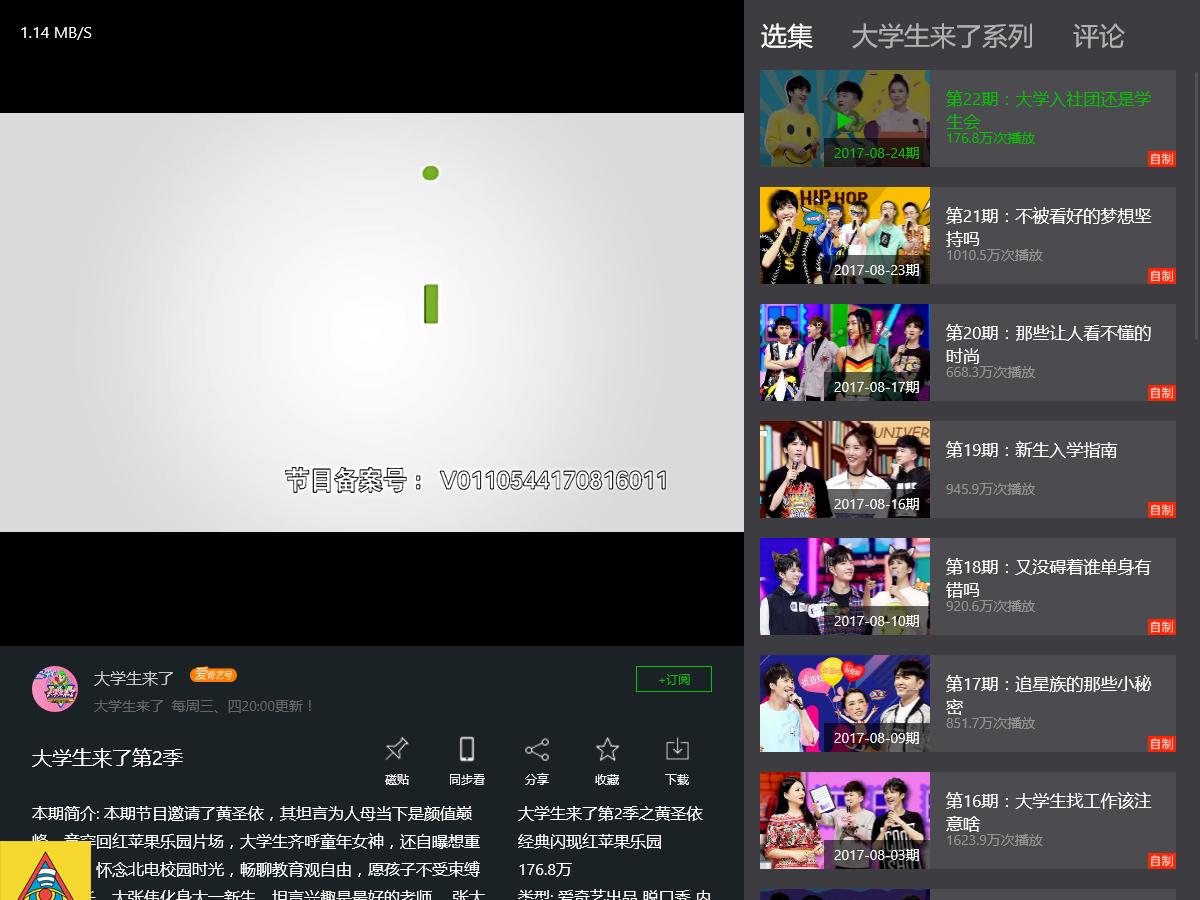Click the 下载 (download) icon
Image resolution: width=1200 pixels, height=900 pixels.
(x=677, y=748)
